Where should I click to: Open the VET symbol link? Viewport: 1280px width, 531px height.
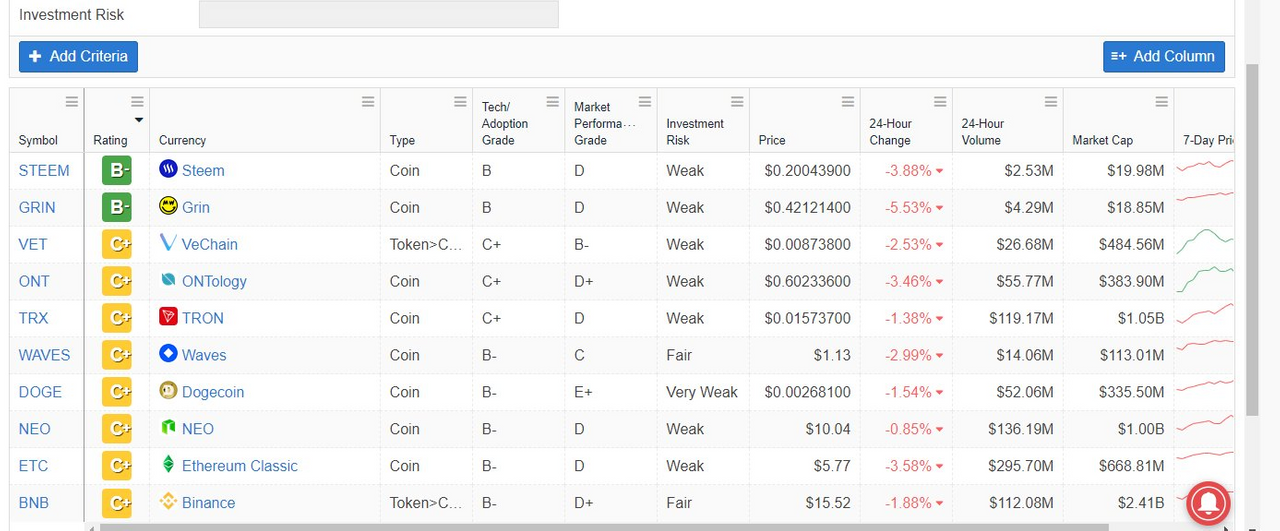(33, 245)
